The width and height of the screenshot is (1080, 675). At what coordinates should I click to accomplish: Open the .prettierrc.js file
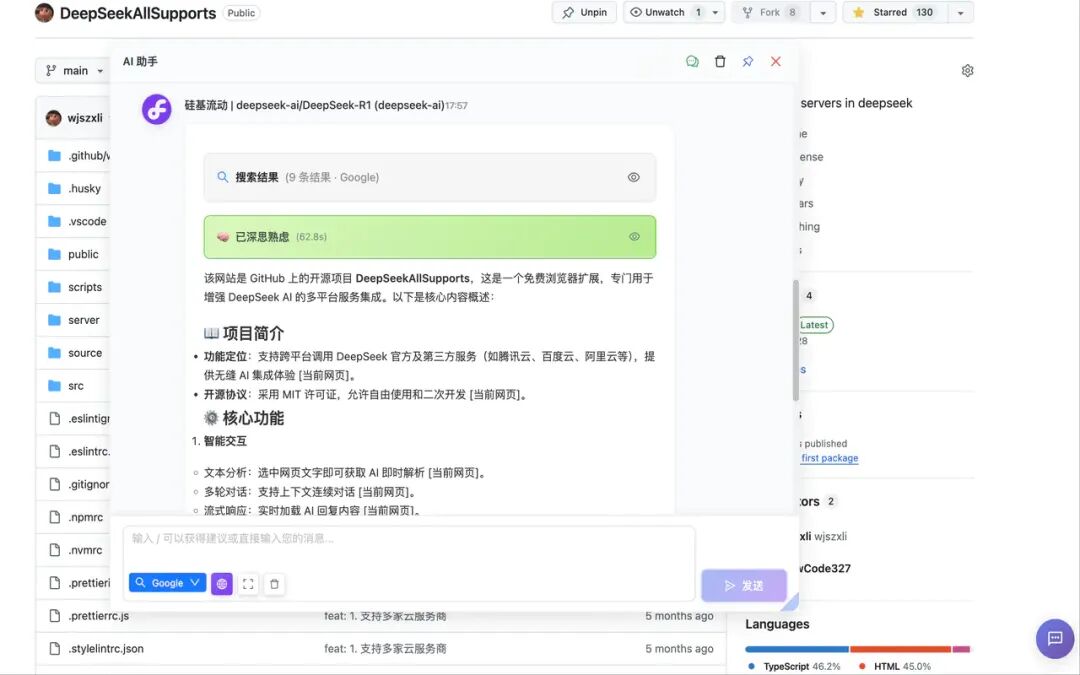[x=98, y=616]
